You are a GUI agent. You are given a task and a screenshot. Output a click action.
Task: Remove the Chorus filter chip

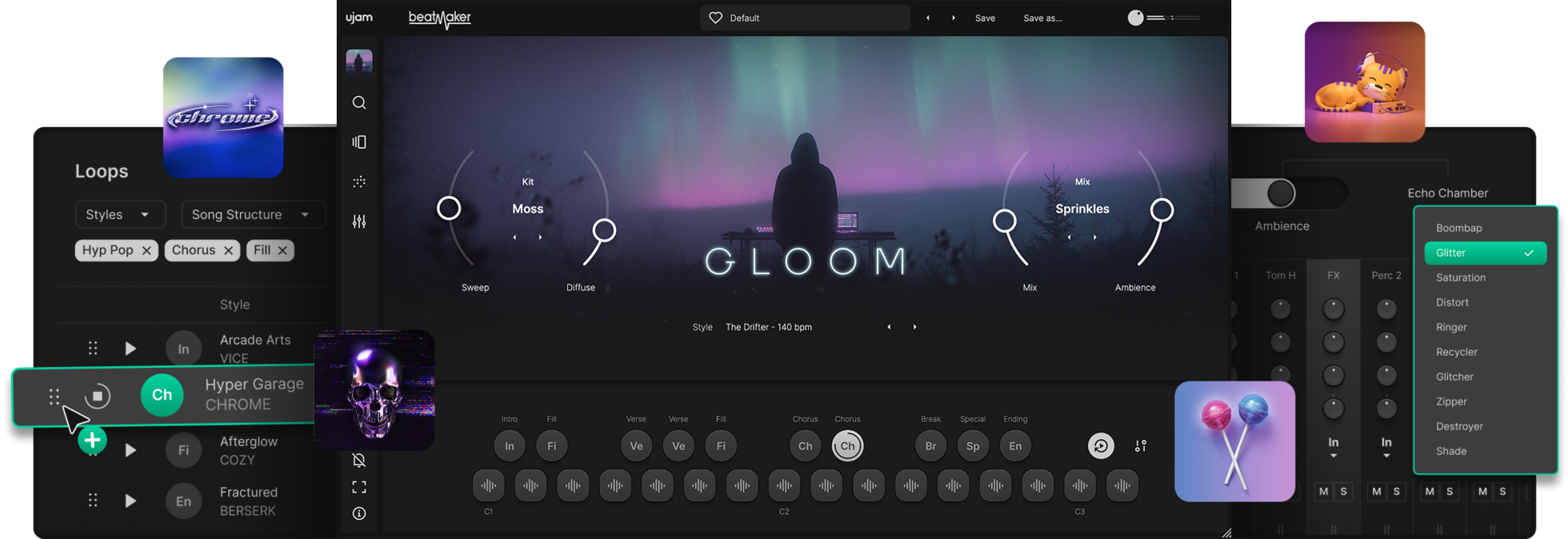point(229,250)
